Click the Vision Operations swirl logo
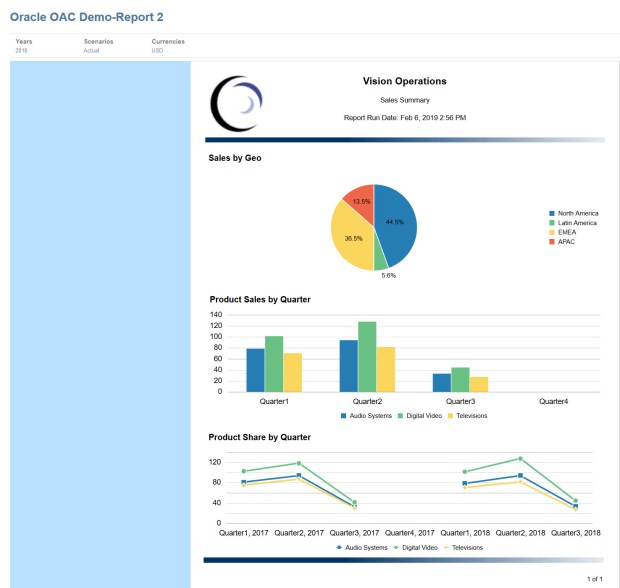Viewport: 620px width, 588px height. [x=237, y=104]
